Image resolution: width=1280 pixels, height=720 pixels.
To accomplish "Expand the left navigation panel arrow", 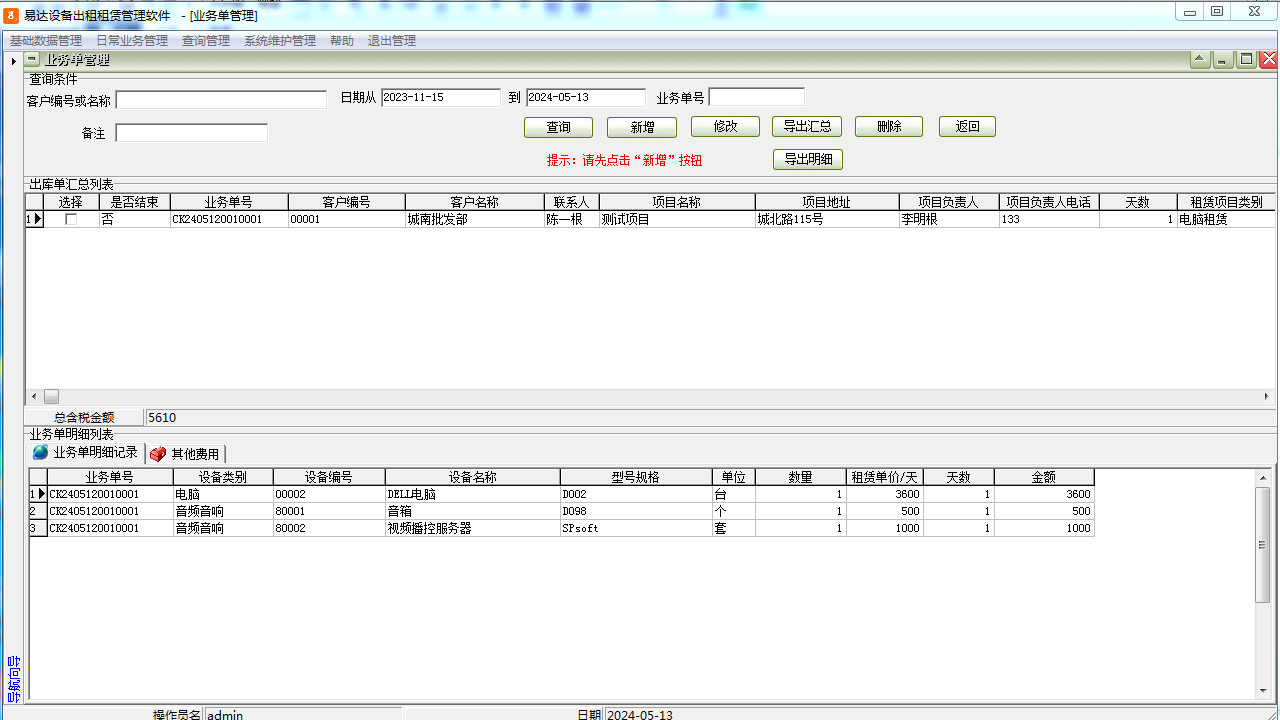I will tap(13, 62).
